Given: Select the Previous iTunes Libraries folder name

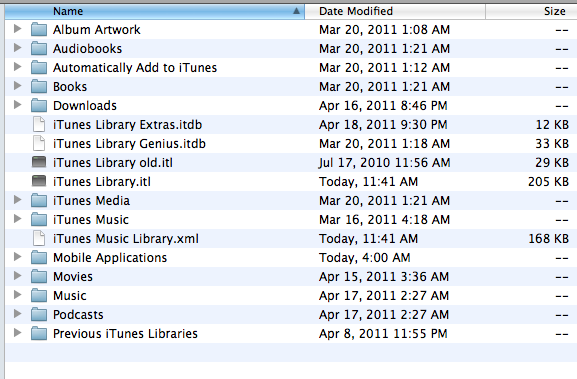Looking at the screenshot, I should point(125,334).
